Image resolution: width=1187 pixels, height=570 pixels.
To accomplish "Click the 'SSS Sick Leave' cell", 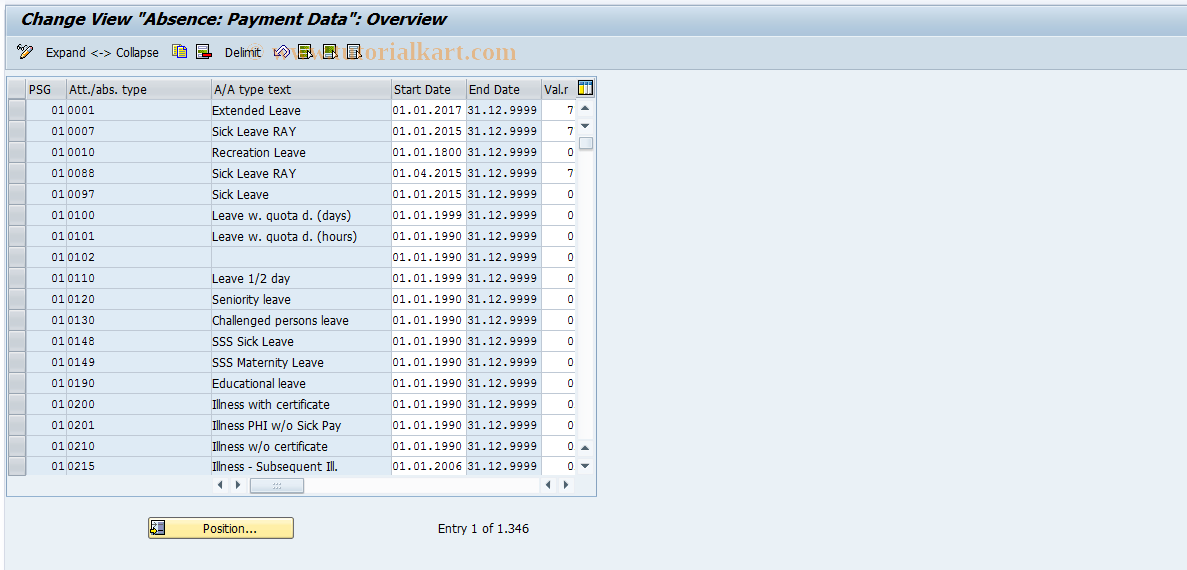I will click(301, 341).
